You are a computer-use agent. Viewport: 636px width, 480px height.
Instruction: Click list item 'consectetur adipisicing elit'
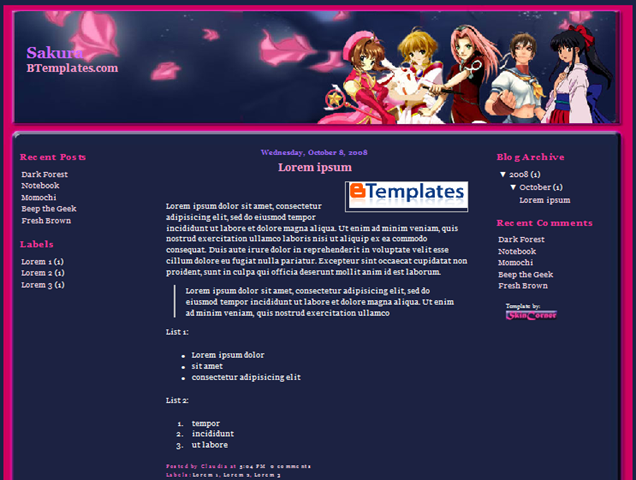[x=246, y=377]
